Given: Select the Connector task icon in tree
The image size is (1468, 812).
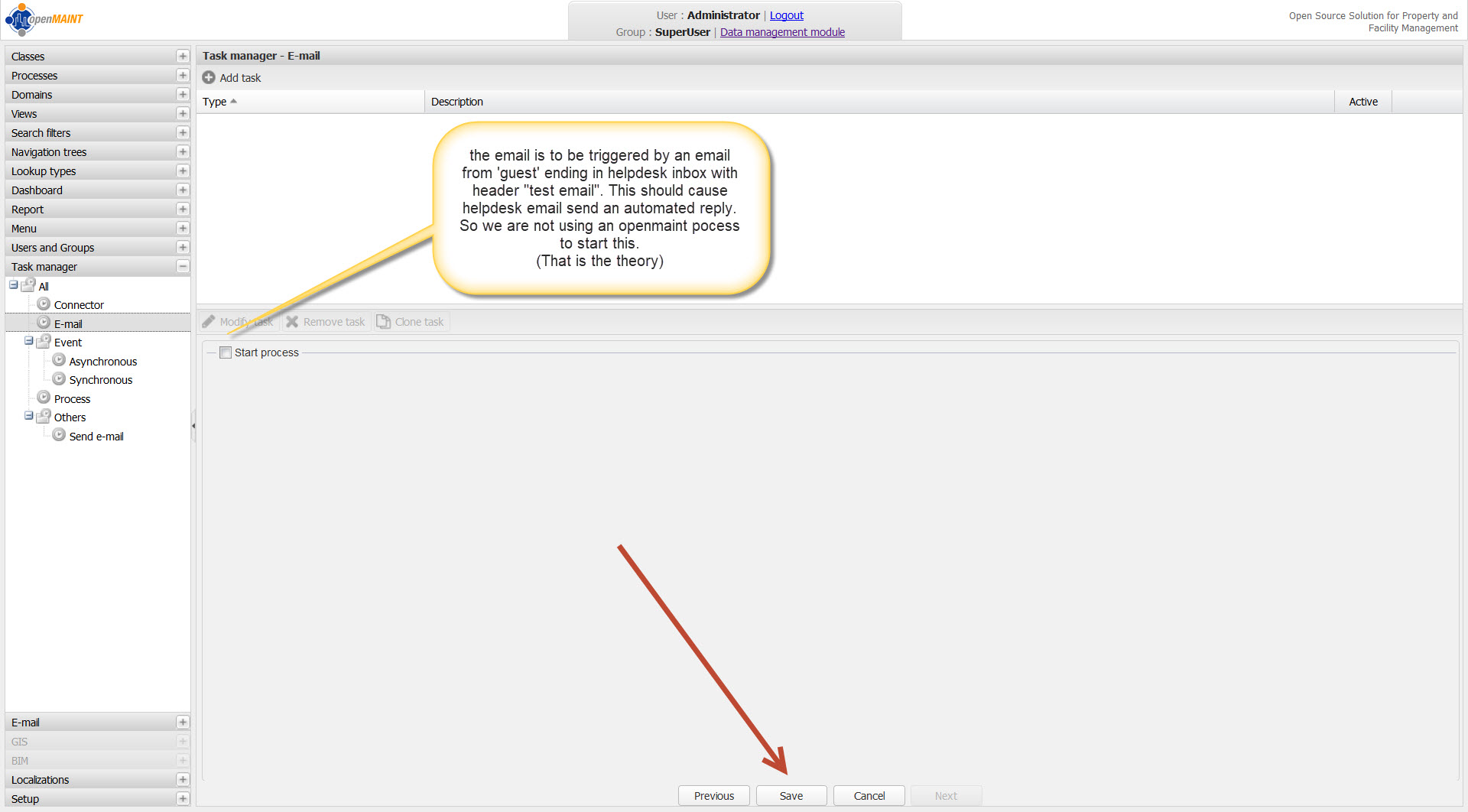Looking at the screenshot, I should pos(44,304).
